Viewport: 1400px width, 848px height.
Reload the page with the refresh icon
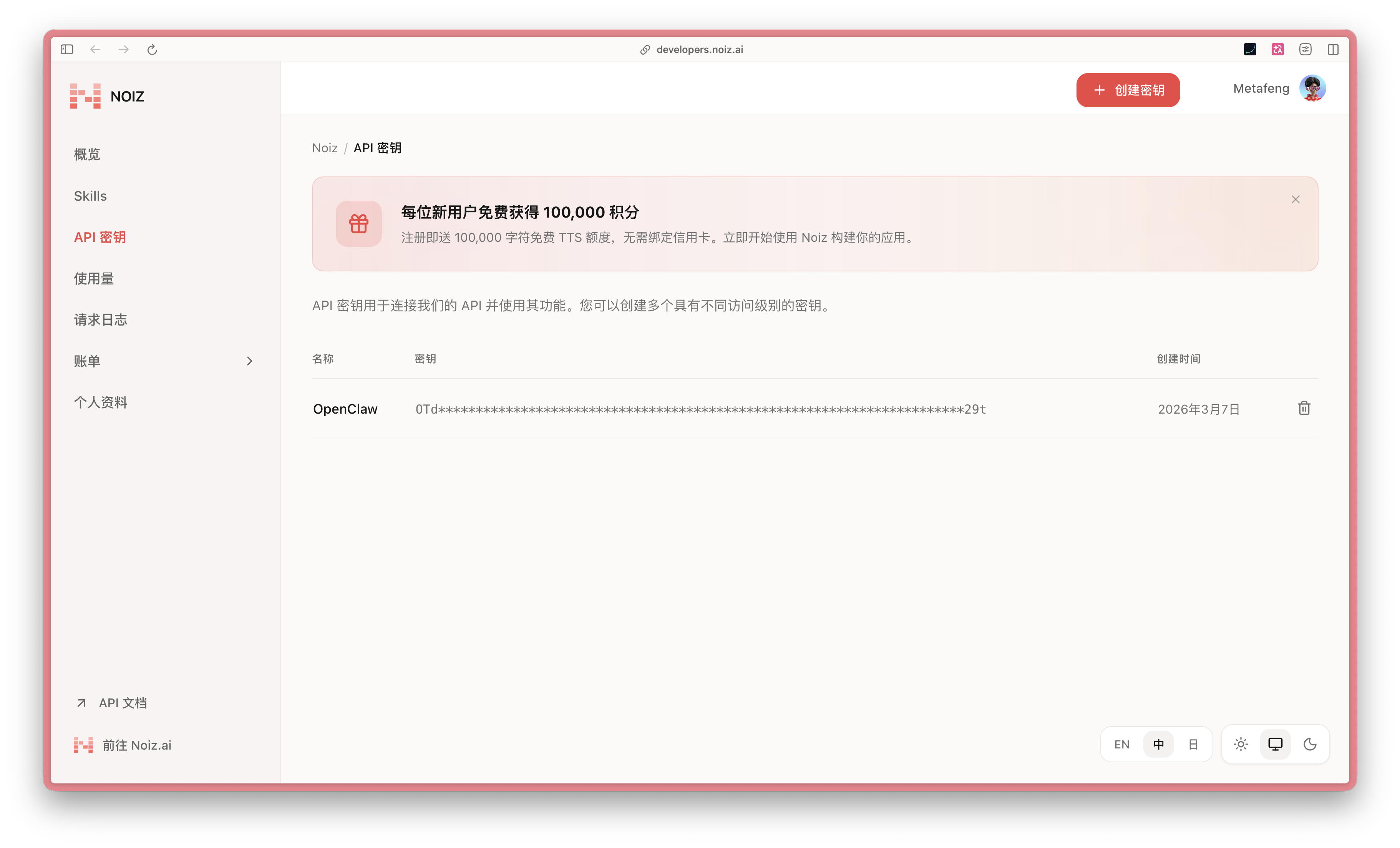[x=152, y=50]
